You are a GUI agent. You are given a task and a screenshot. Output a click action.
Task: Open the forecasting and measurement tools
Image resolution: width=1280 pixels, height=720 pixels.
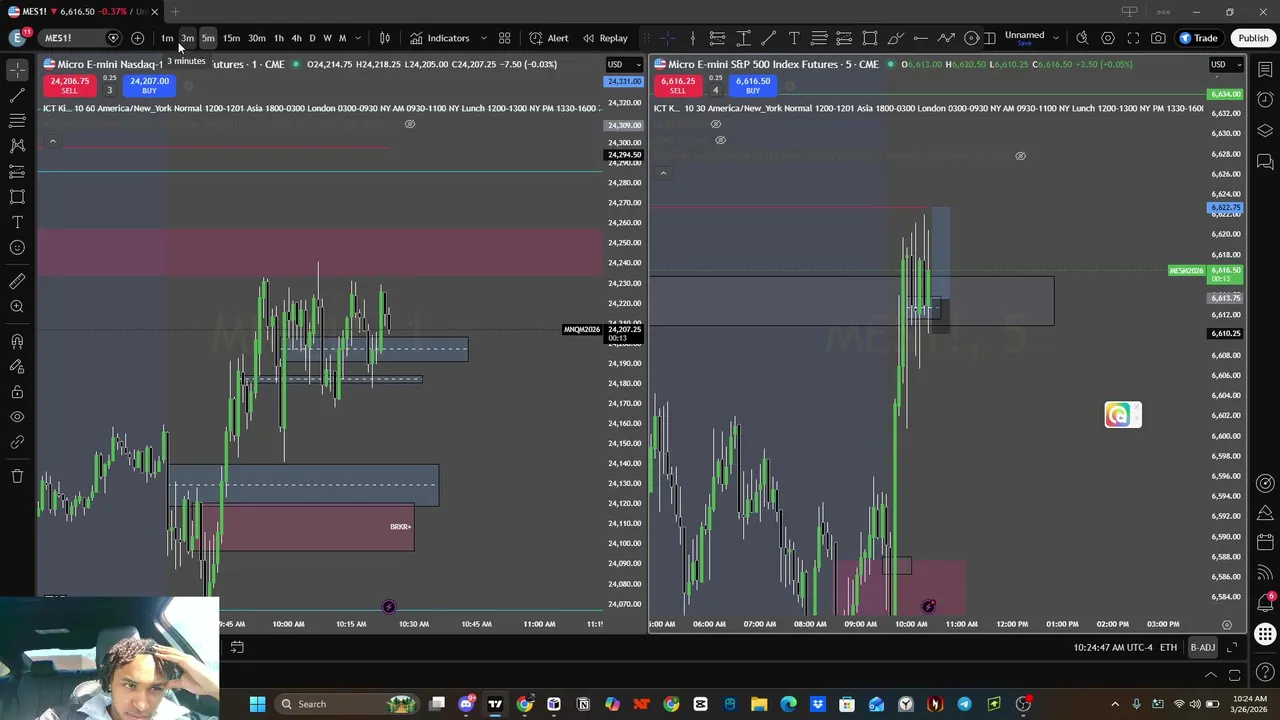coord(17,171)
